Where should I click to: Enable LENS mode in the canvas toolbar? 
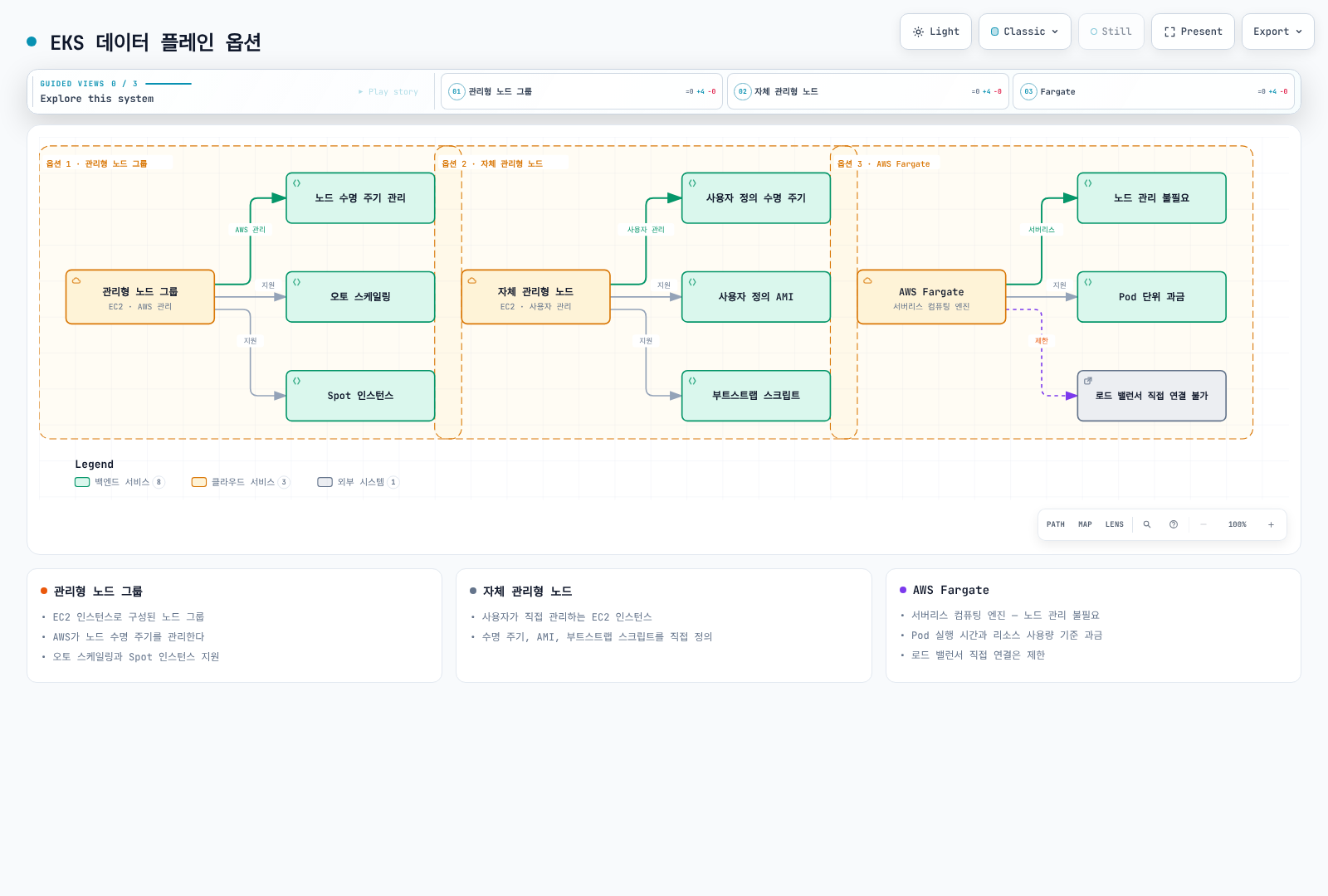click(1115, 524)
